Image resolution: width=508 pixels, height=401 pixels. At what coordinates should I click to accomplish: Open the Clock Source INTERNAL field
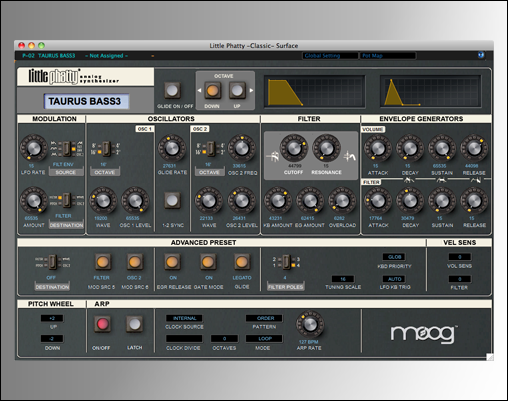184,318
